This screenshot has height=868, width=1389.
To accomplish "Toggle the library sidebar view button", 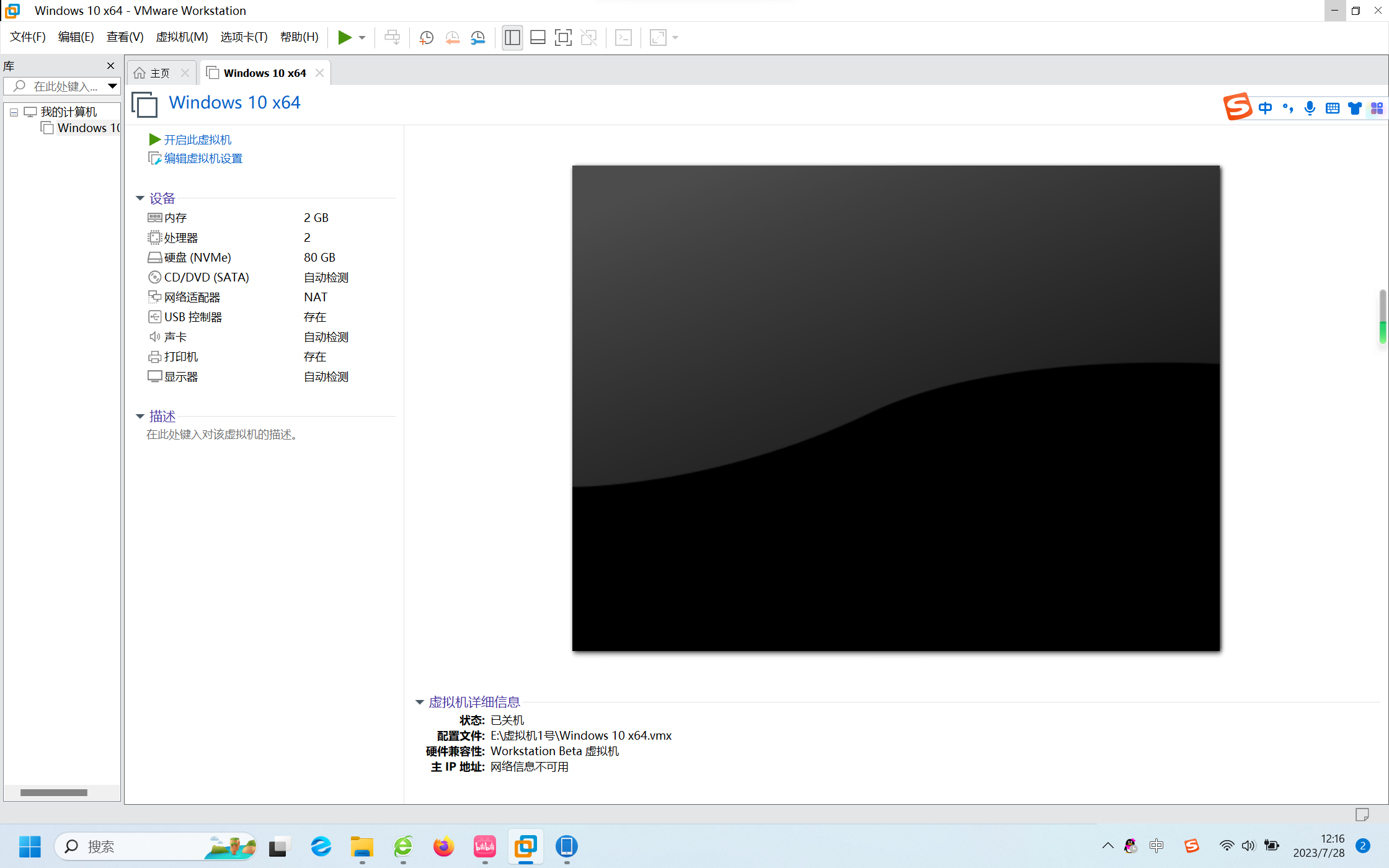I will [512, 38].
